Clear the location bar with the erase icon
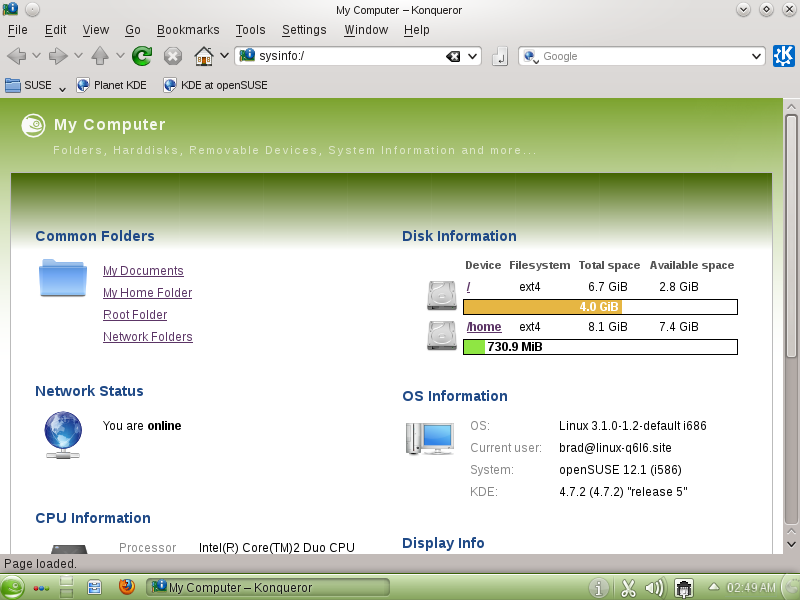Screen dimensions: 800x600 (453, 56)
